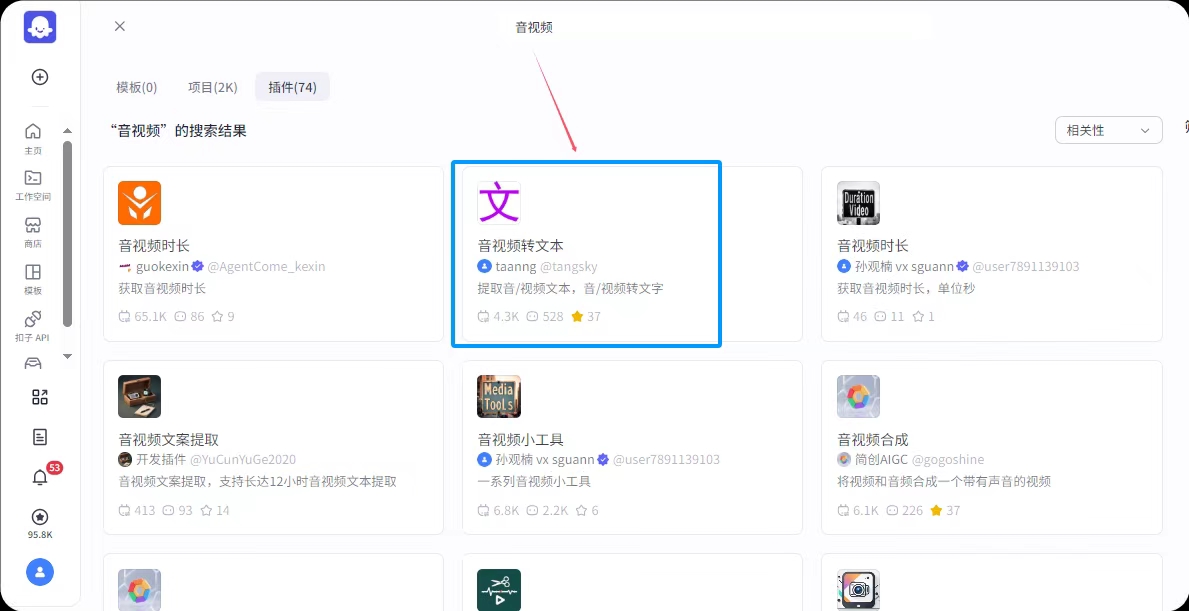Image resolution: width=1189 pixels, height=611 pixels.
Task: Open 音视频合成 plugin title
Action: tap(873, 440)
